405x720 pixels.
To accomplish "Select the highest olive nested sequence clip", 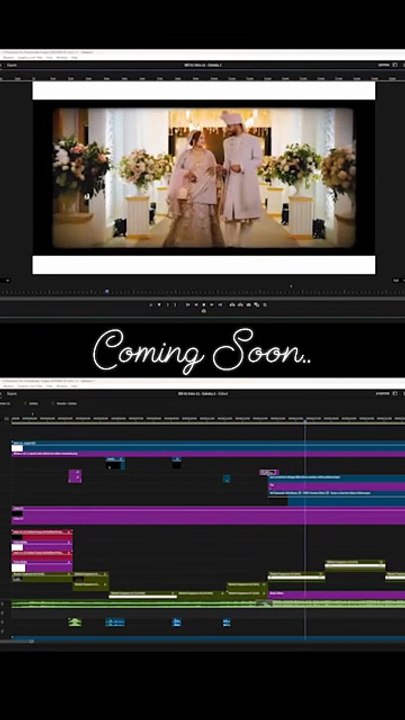I will click(355, 565).
